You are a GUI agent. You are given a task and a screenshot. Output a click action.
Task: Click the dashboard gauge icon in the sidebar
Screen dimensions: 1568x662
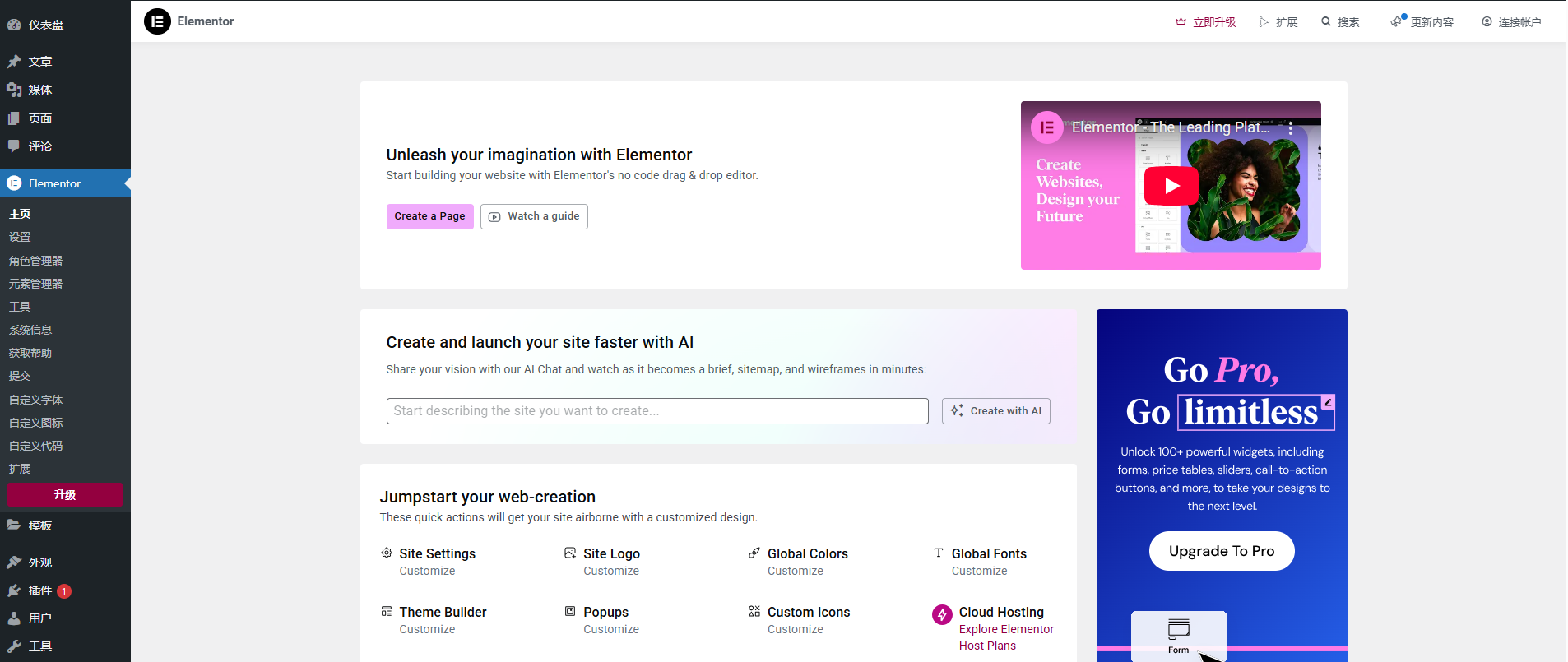click(x=14, y=25)
